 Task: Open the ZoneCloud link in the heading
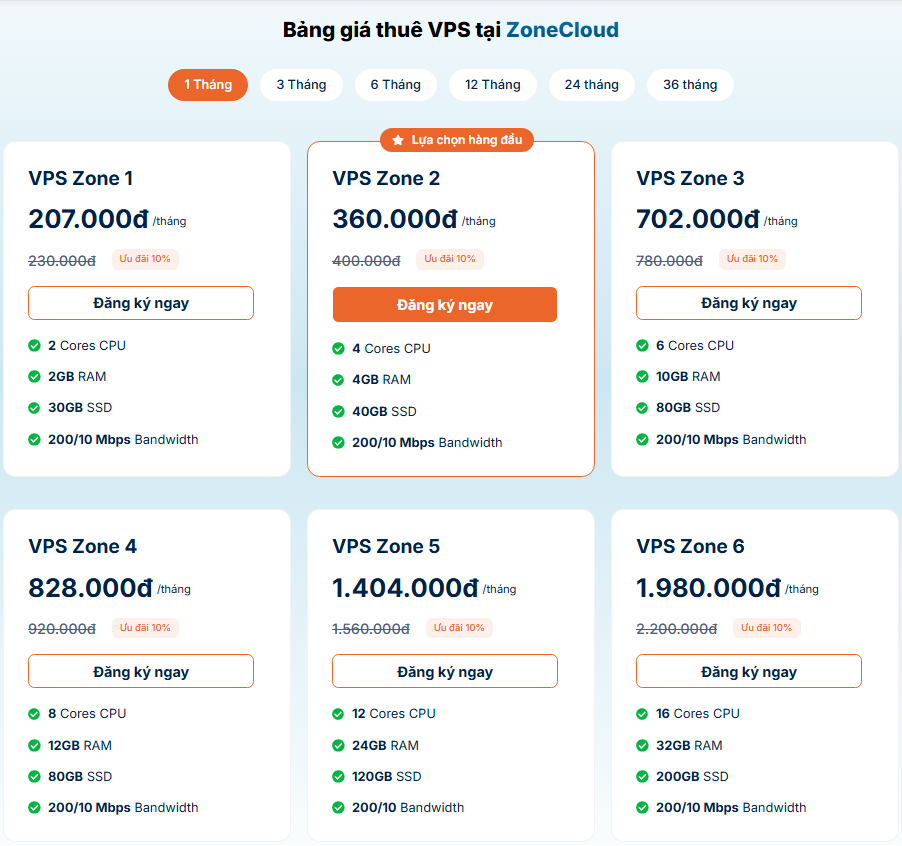coord(564,30)
